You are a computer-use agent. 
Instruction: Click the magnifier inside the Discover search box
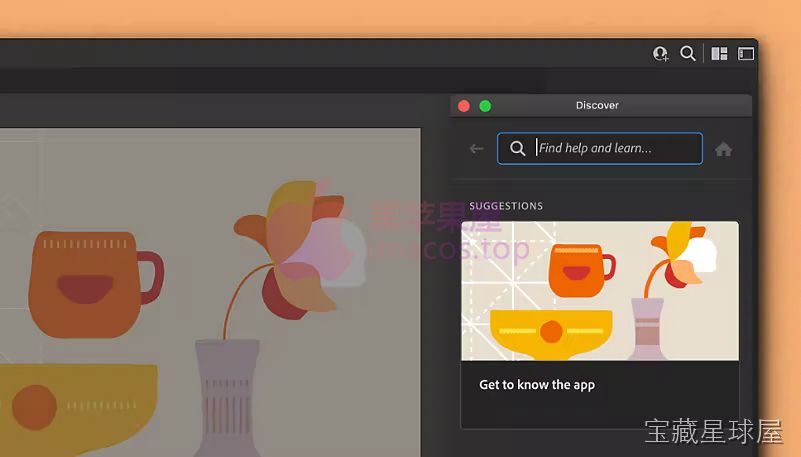pos(517,149)
